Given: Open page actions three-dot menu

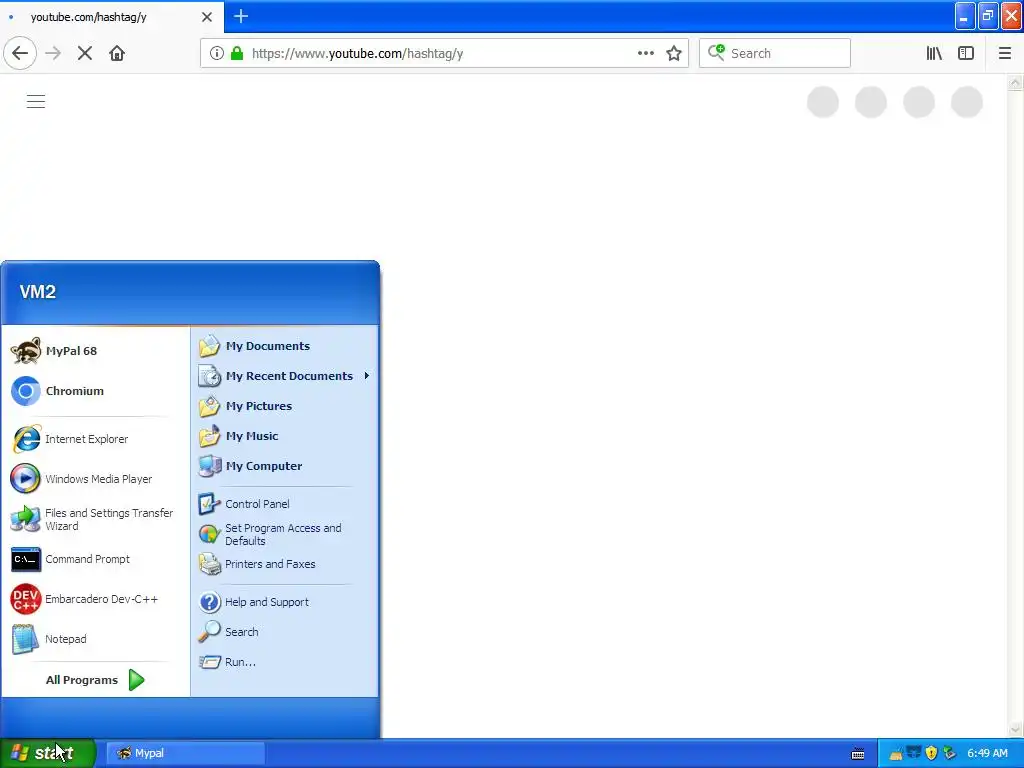Looking at the screenshot, I should 646,54.
